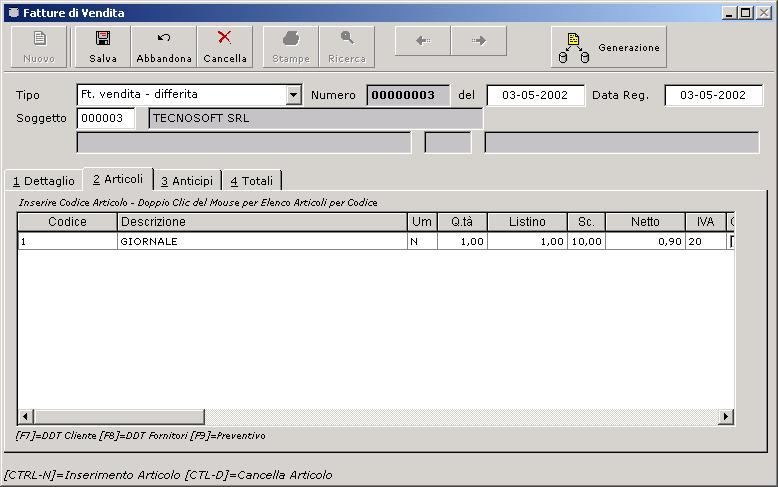Go to previous record arrow
The width and height of the screenshot is (778, 487).
tap(423, 41)
